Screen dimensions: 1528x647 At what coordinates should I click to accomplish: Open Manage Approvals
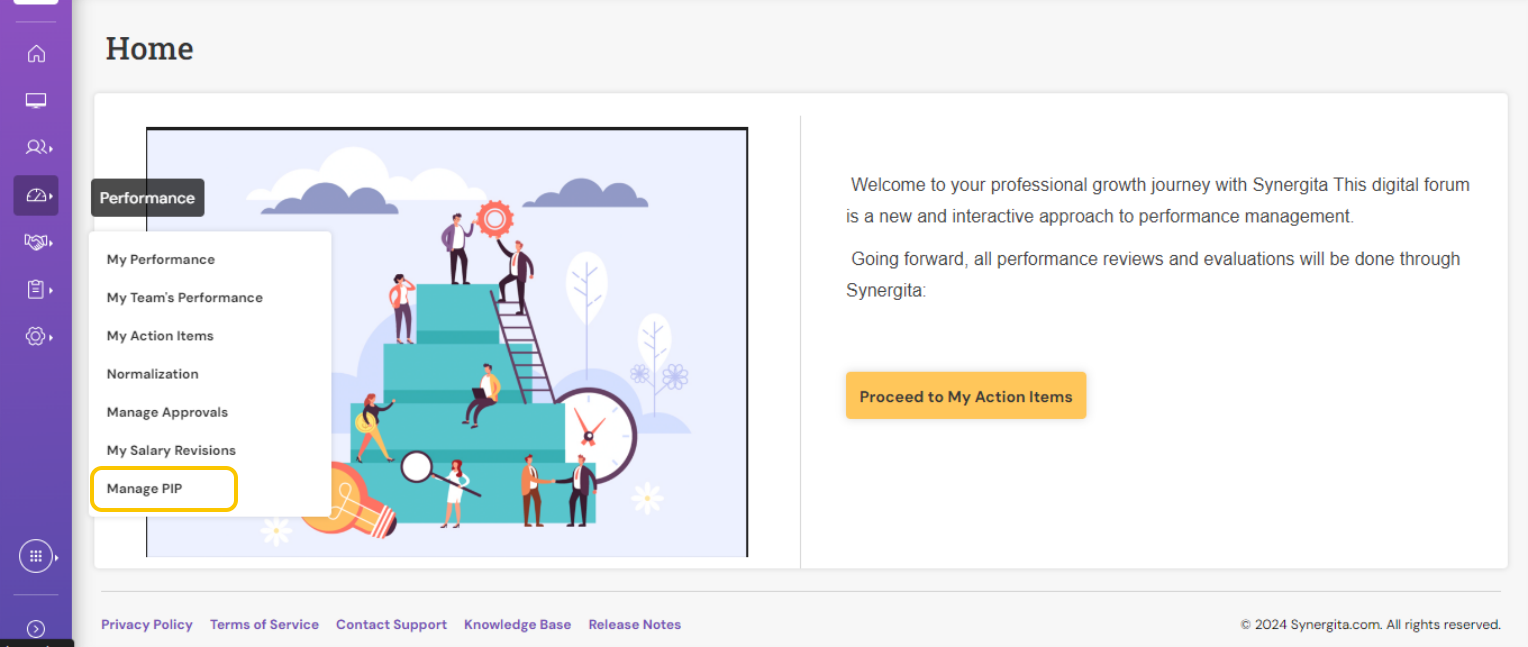click(167, 412)
